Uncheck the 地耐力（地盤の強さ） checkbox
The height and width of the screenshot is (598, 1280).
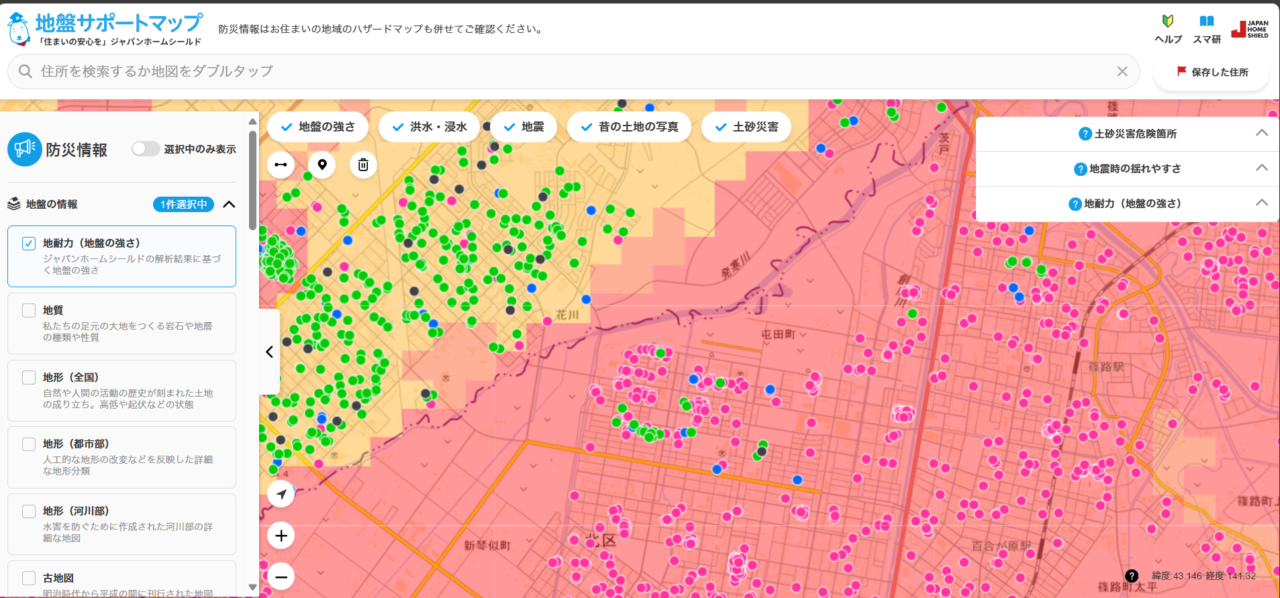29,243
